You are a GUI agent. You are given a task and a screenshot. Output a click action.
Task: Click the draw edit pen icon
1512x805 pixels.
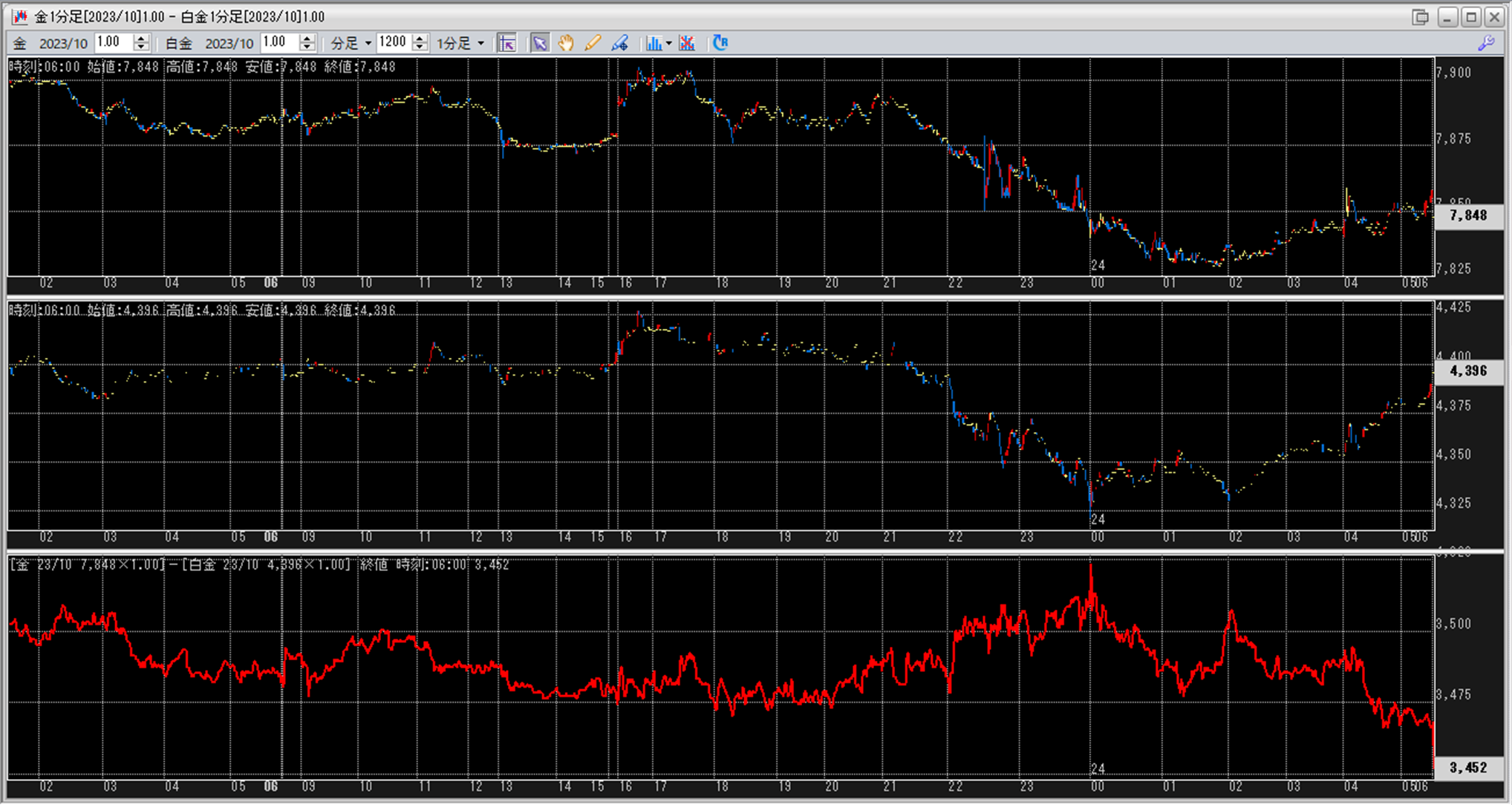pyautogui.click(x=620, y=43)
